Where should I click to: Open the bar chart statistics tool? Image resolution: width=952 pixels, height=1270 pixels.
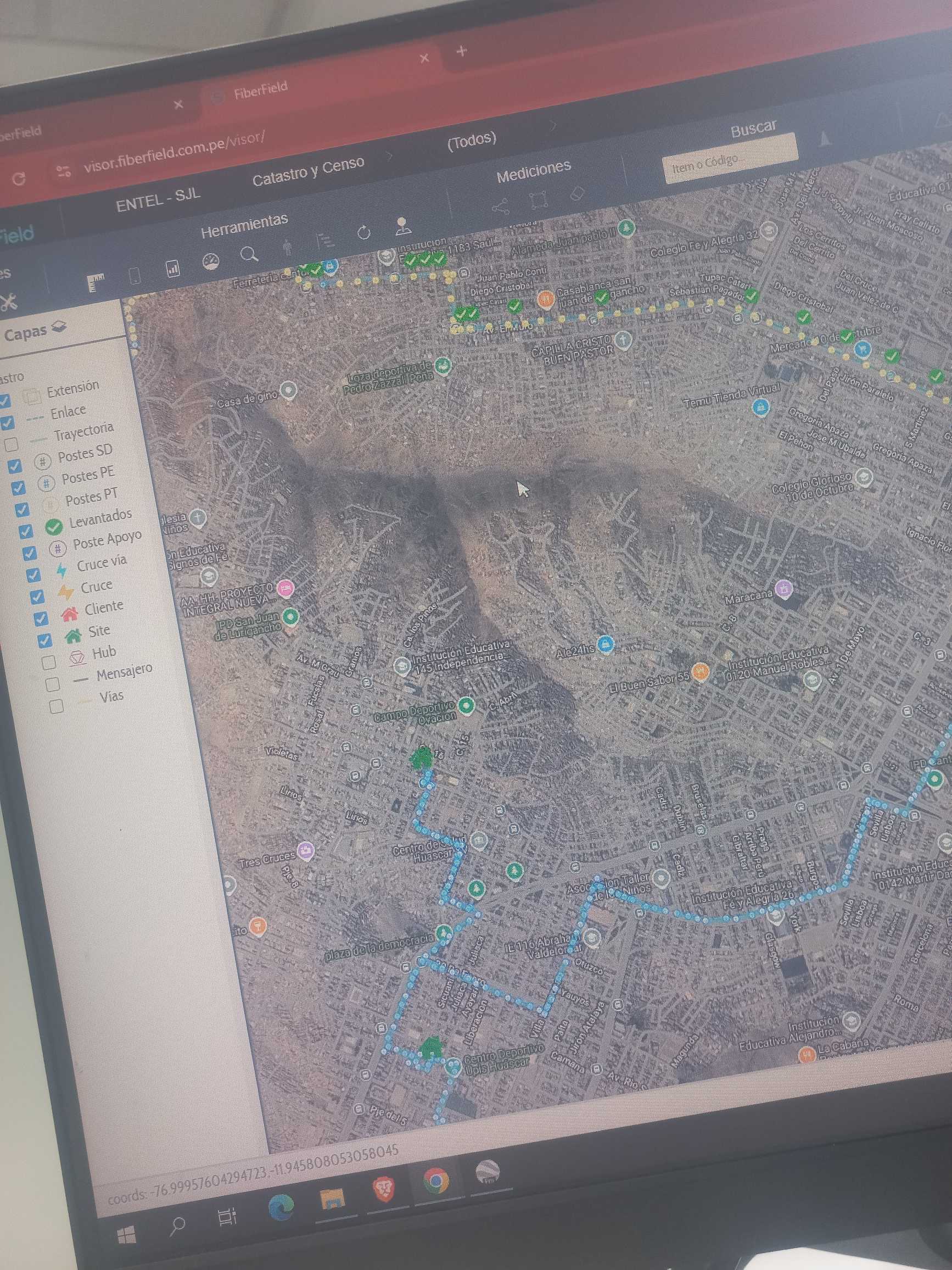click(173, 268)
